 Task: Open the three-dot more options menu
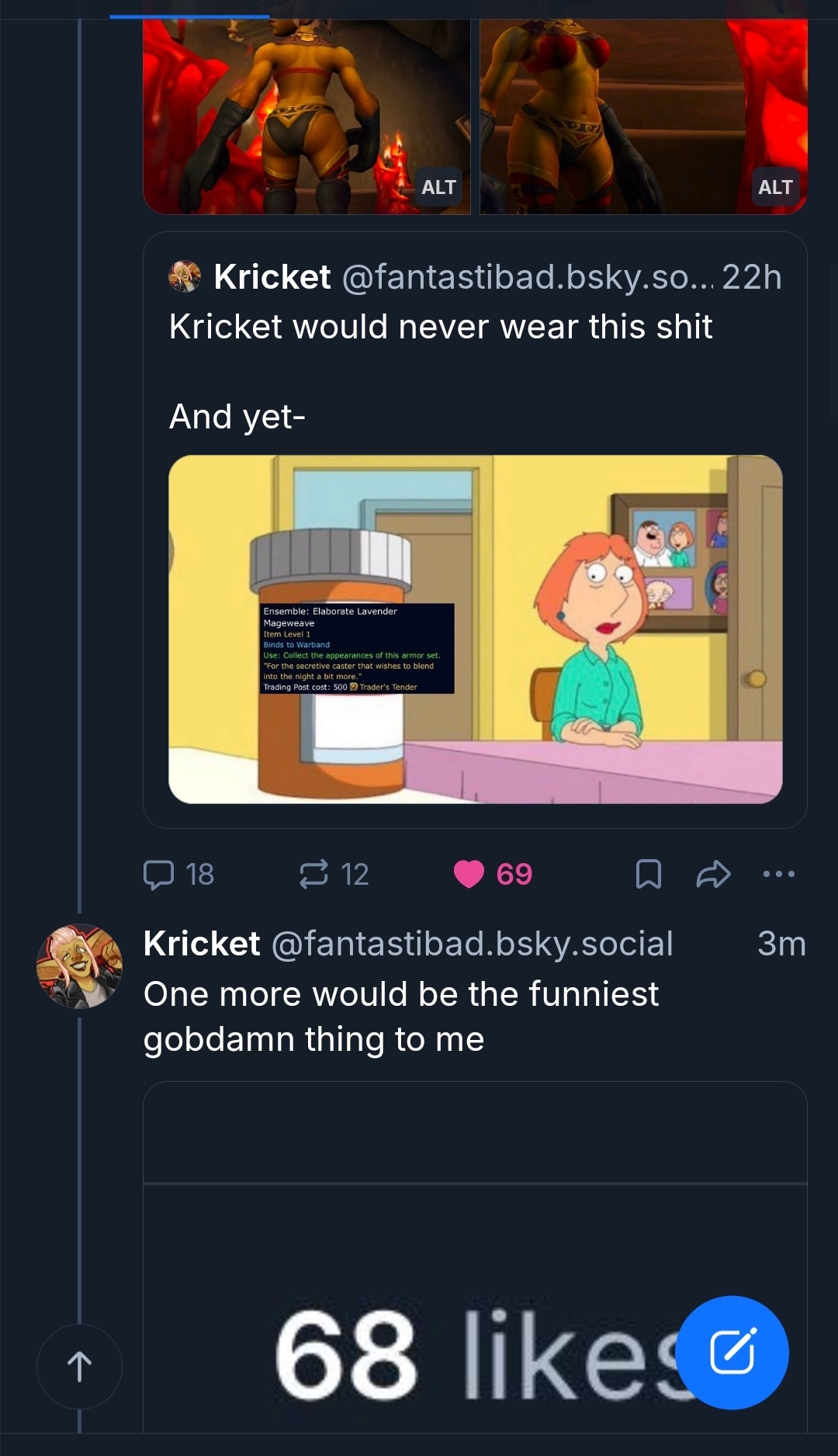pyautogui.click(x=778, y=874)
